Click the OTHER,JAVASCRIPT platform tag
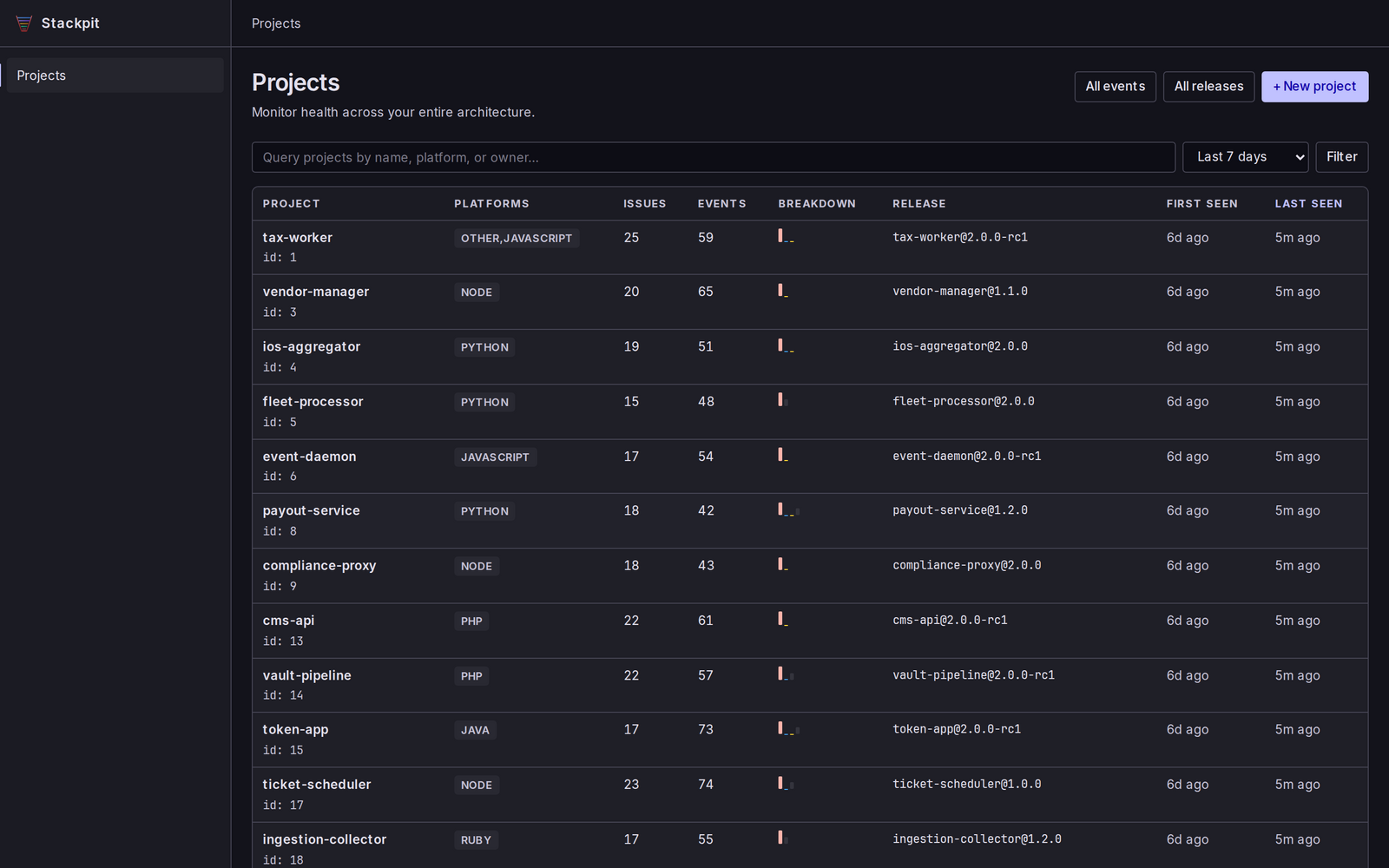1389x868 pixels. point(517,239)
